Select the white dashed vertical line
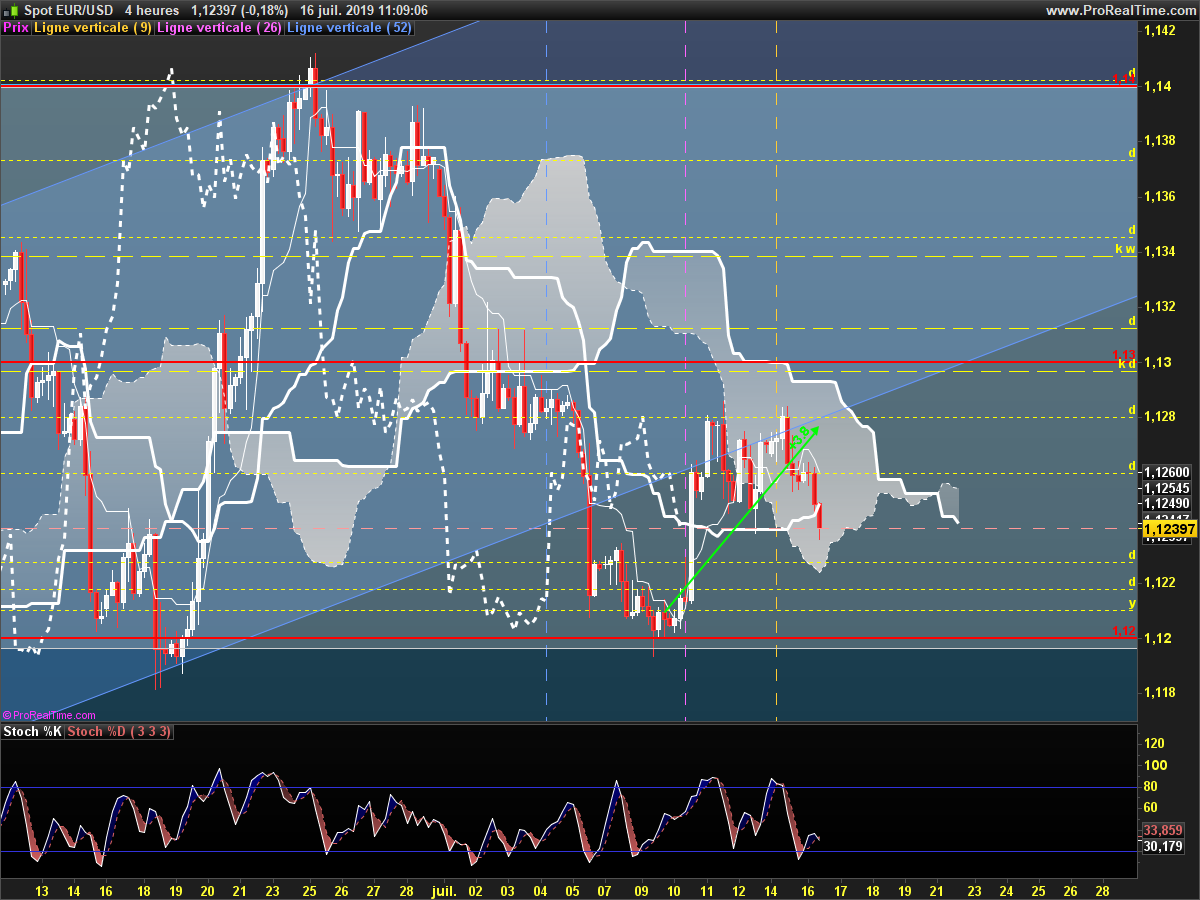 (x=685, y=370)
